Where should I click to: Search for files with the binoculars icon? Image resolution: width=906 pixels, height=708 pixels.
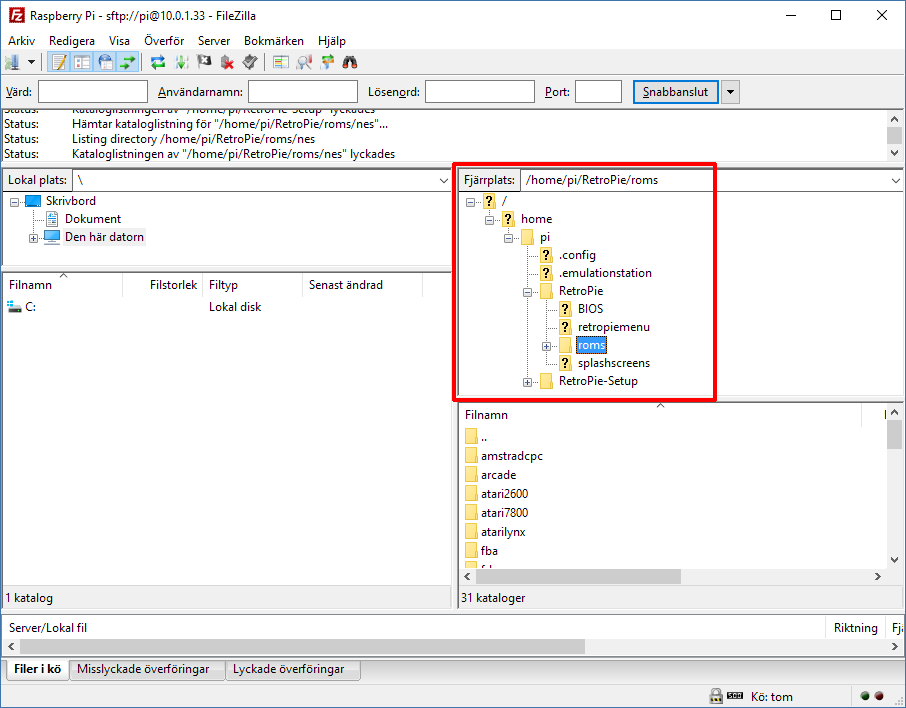coord(350,62)
